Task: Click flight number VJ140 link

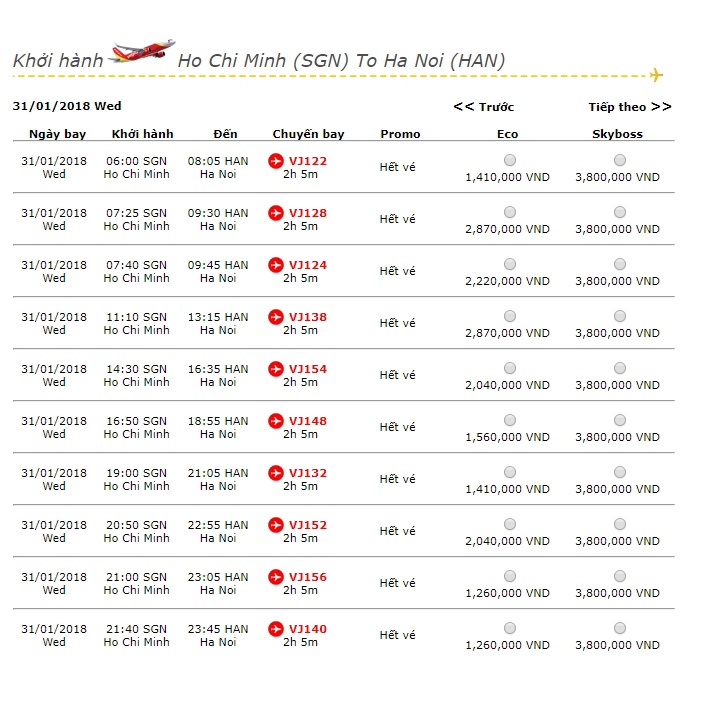Action: (307, 629)
